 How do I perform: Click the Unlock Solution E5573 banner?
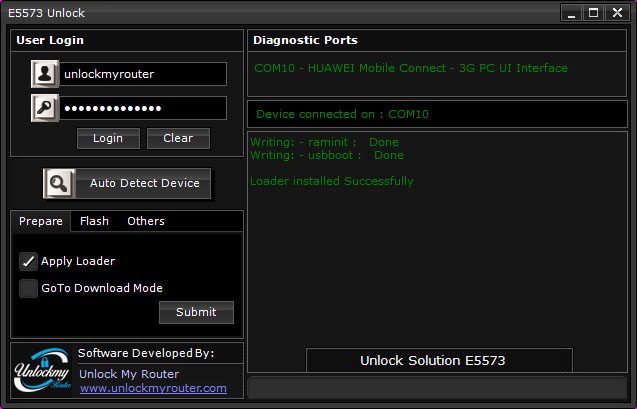coord(439,360)
